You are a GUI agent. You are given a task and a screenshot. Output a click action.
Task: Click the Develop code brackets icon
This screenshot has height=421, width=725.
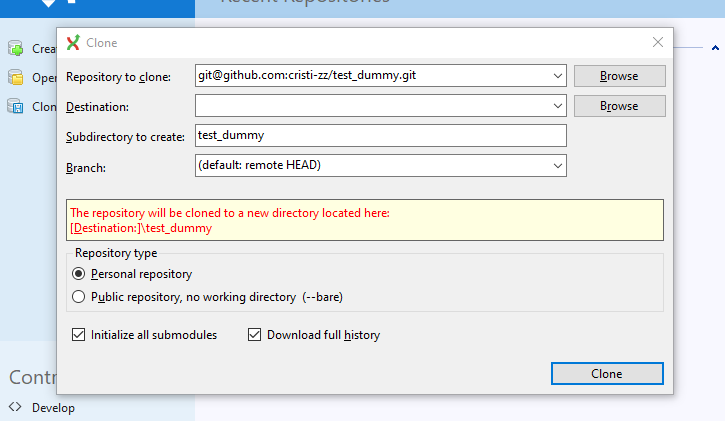14,407
